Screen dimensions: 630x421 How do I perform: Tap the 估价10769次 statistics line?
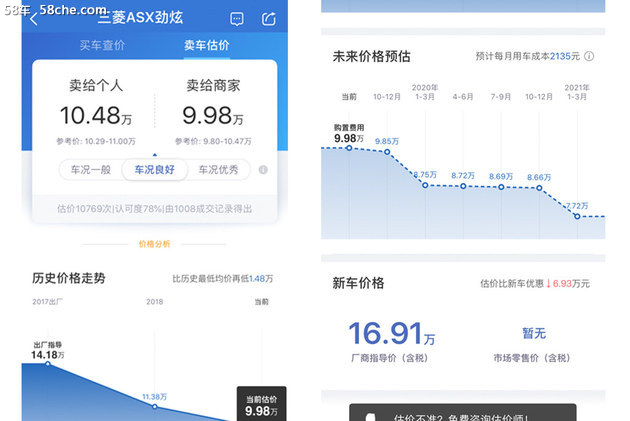coord(155,209)
